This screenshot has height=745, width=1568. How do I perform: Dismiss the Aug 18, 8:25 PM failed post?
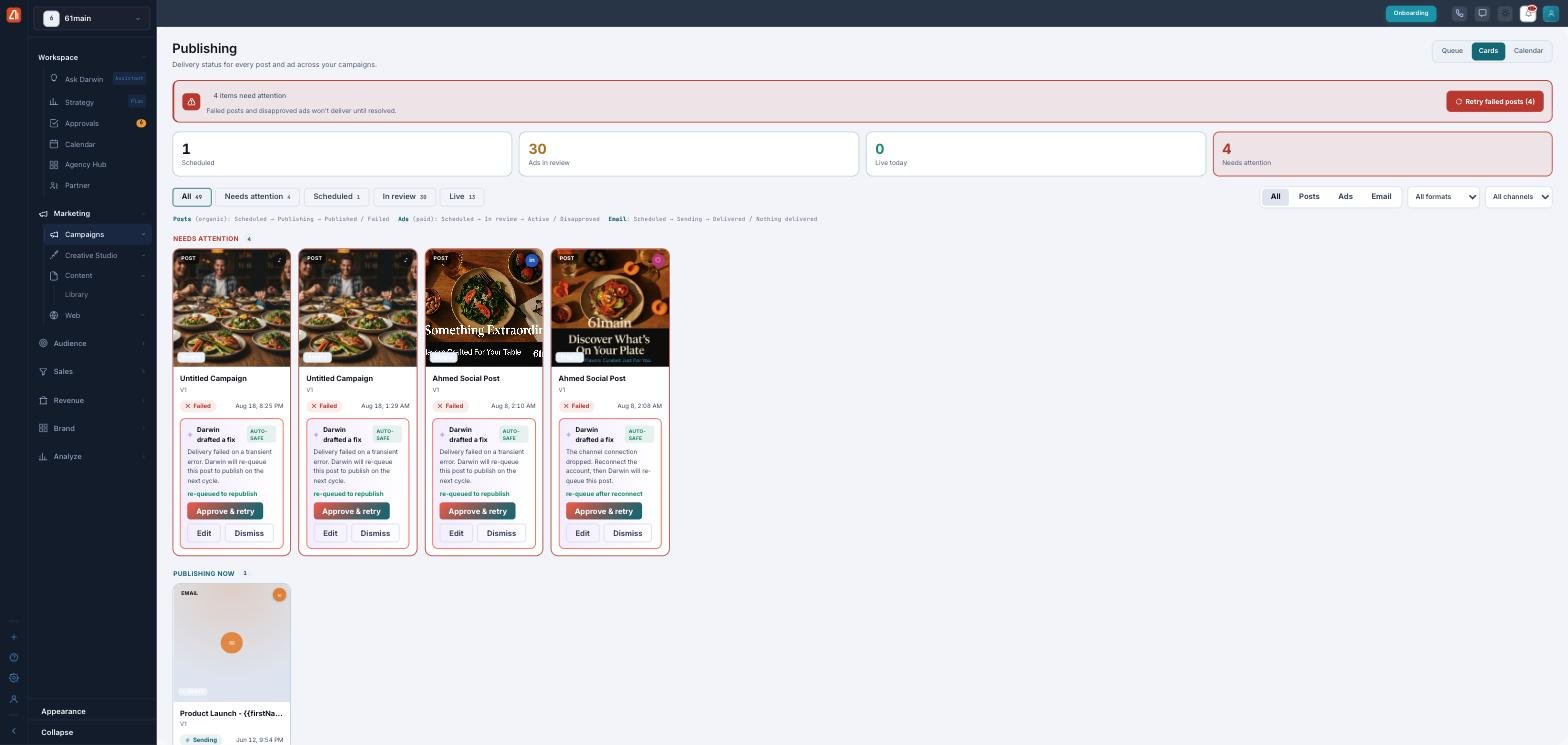point(249,533)
